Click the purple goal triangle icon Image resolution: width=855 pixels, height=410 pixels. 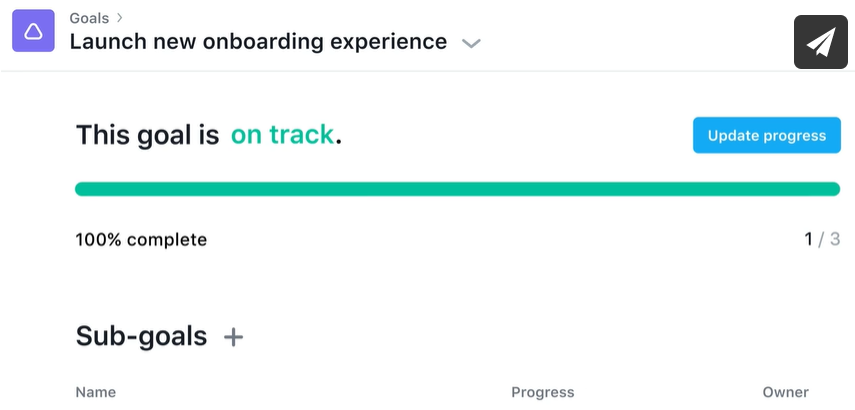pos(33,31)
